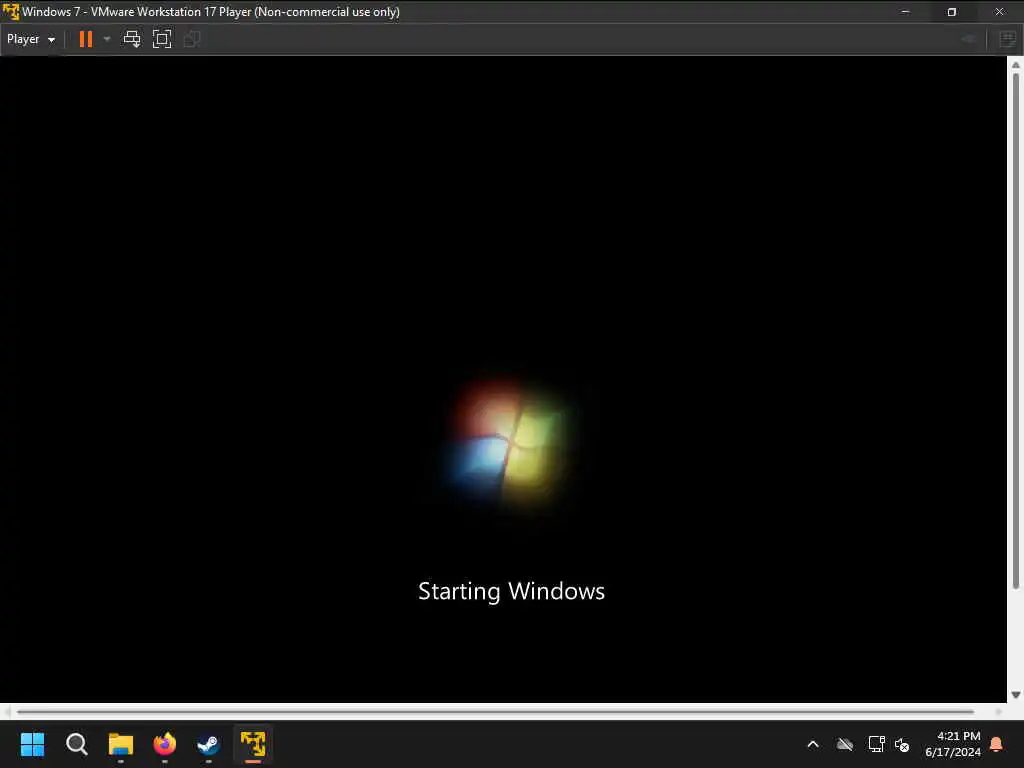Click the faded double-arrow device toolbar icon
The width and height of the screenshot is (1024, 768).
(969, 39)
